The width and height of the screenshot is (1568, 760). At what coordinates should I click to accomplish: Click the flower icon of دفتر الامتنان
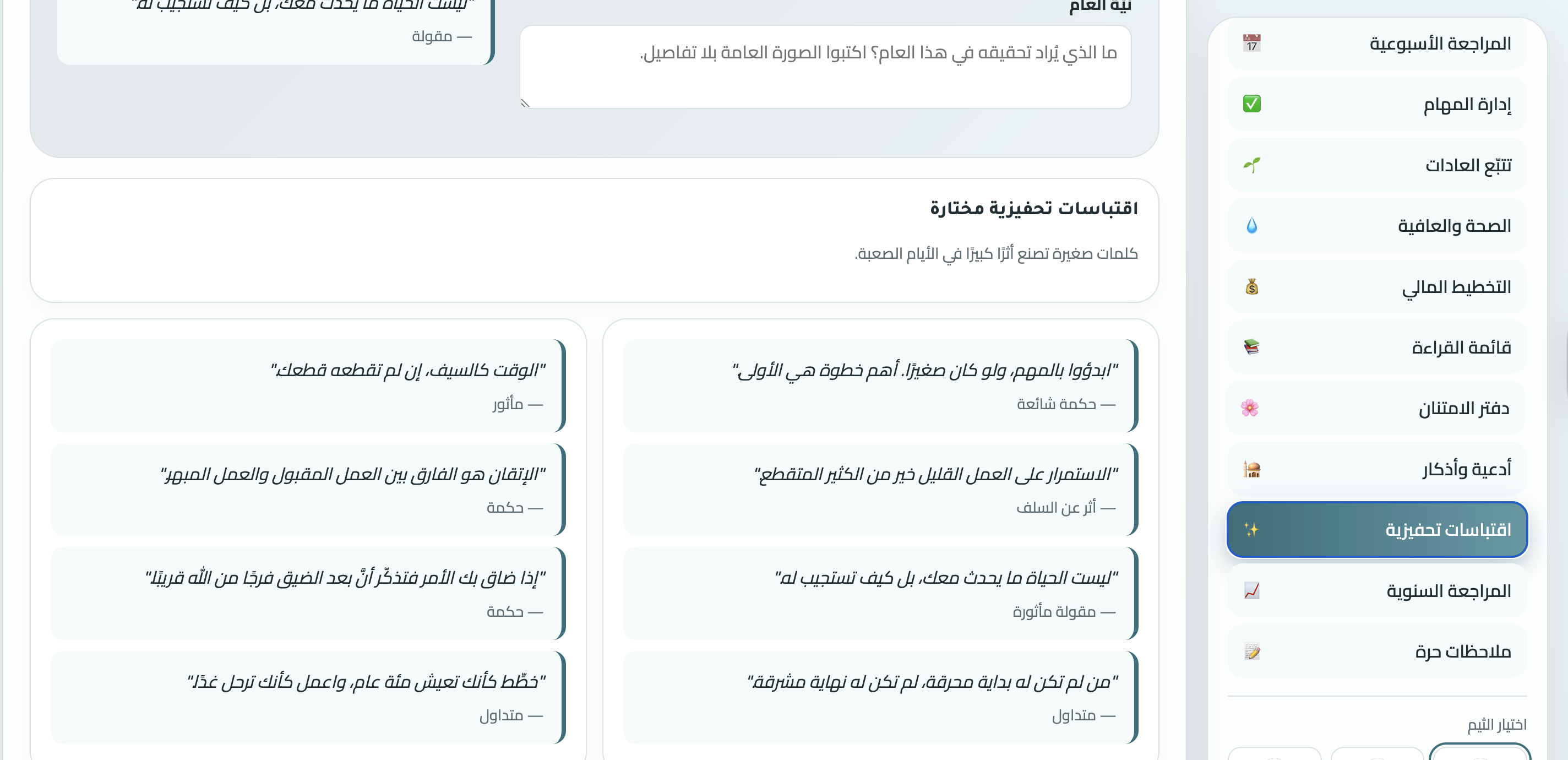(x=1250, y=408)
